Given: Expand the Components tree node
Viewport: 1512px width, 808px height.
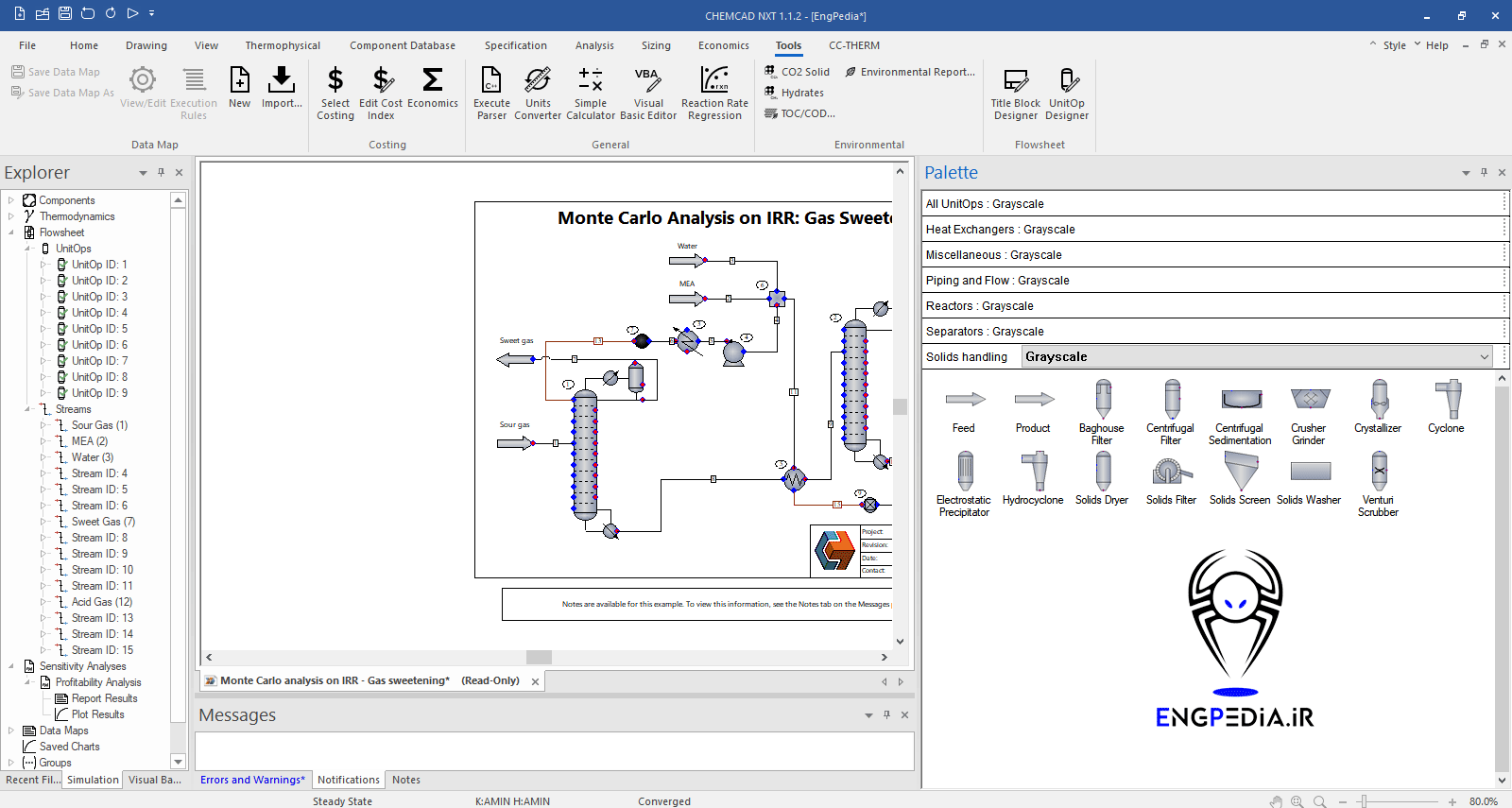Looking at the screenshot, I should (11, 200).
